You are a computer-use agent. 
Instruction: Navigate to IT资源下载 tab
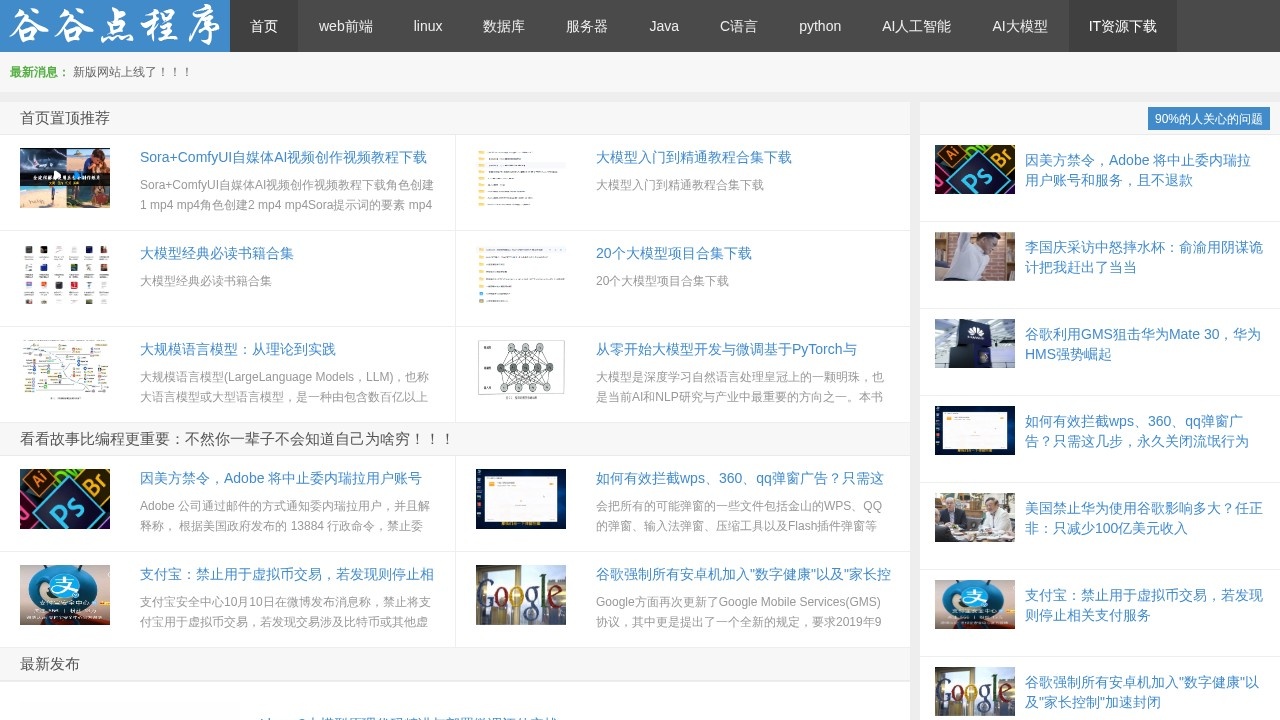click(1122, 26)
